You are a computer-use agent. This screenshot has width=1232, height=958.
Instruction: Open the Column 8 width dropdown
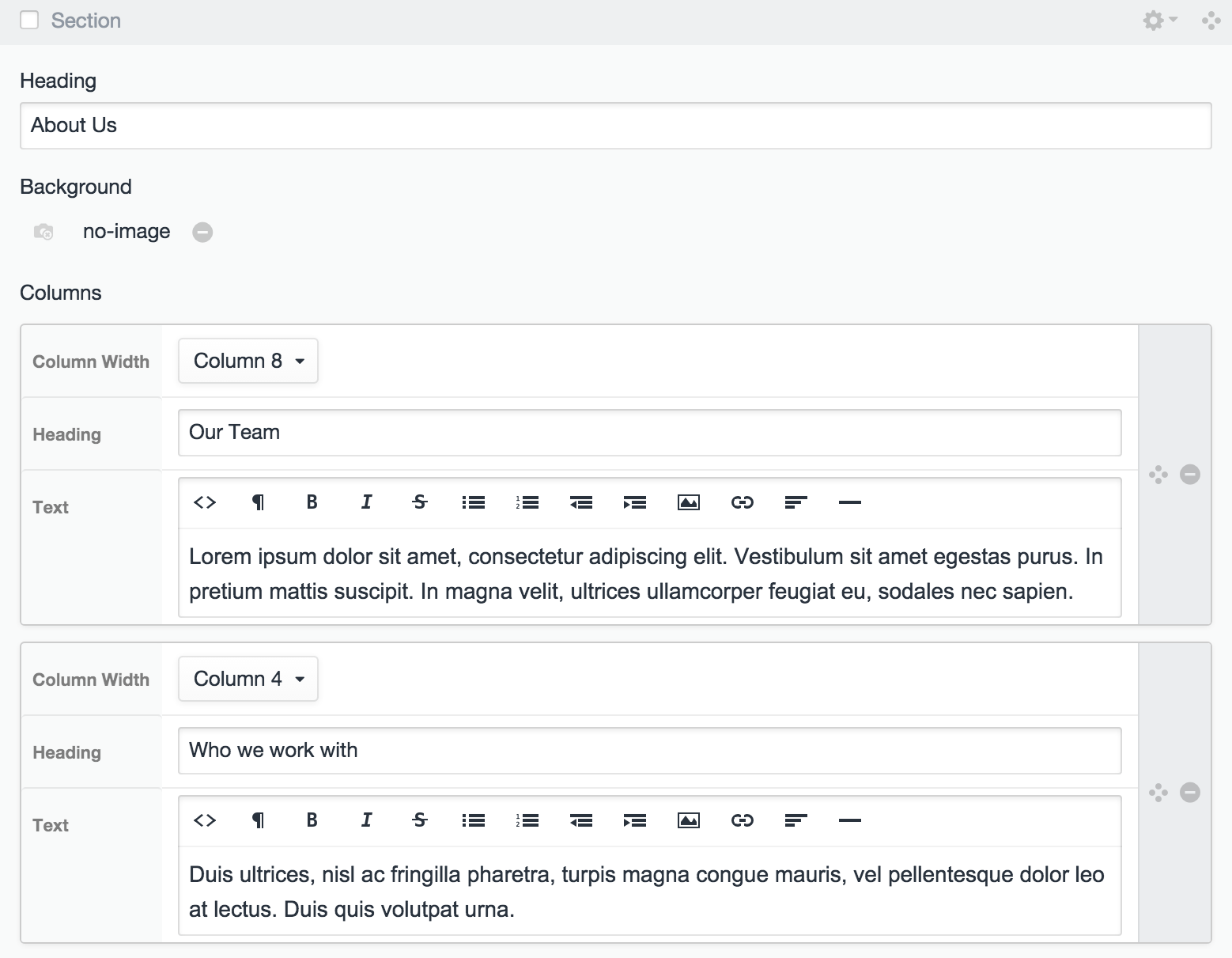tap(248, 361)
